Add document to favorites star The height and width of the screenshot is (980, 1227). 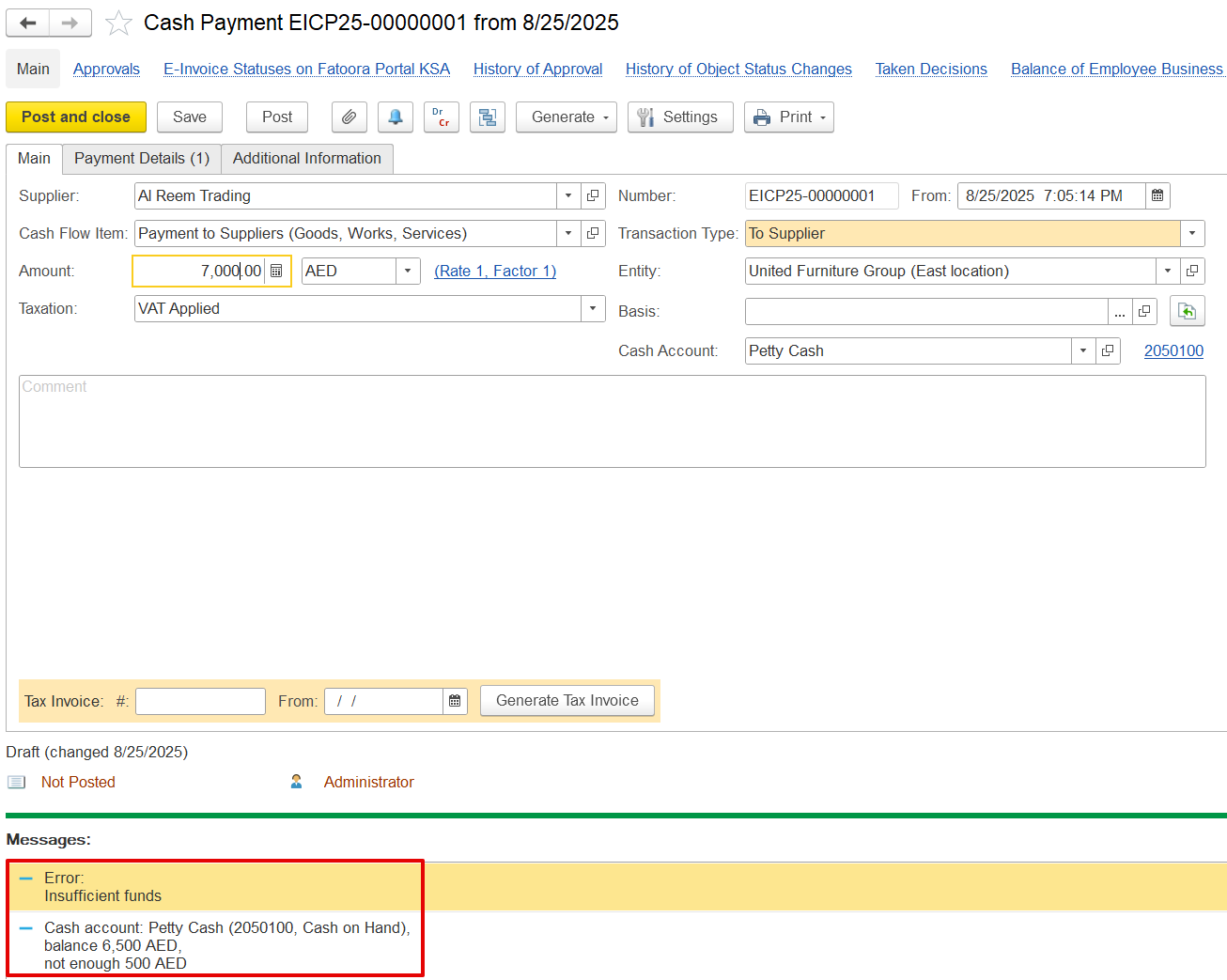click(x=118, y=23)
